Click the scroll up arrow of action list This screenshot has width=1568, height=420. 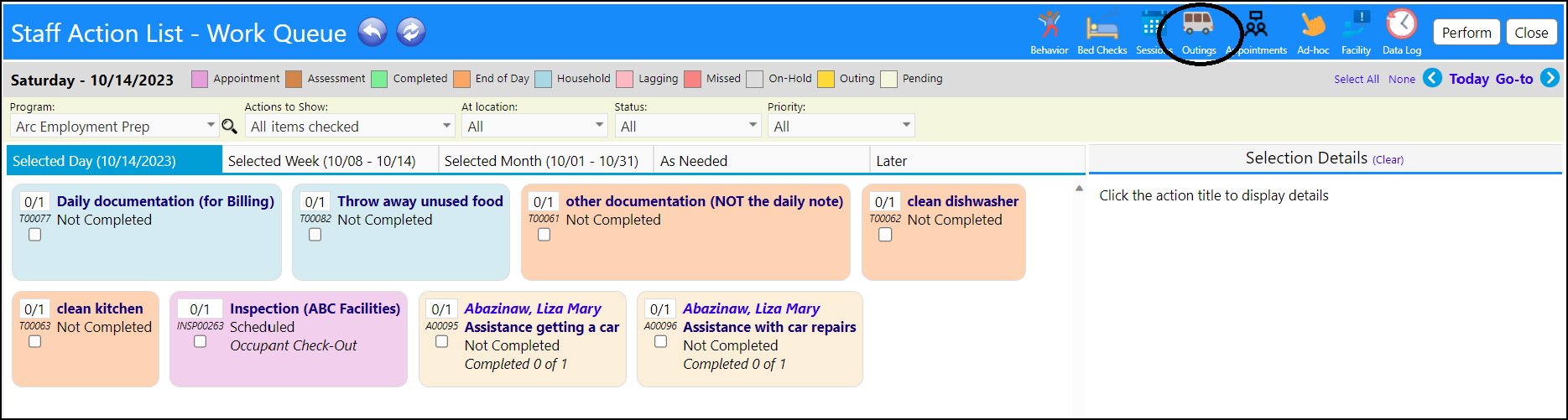coord(1079,189)
